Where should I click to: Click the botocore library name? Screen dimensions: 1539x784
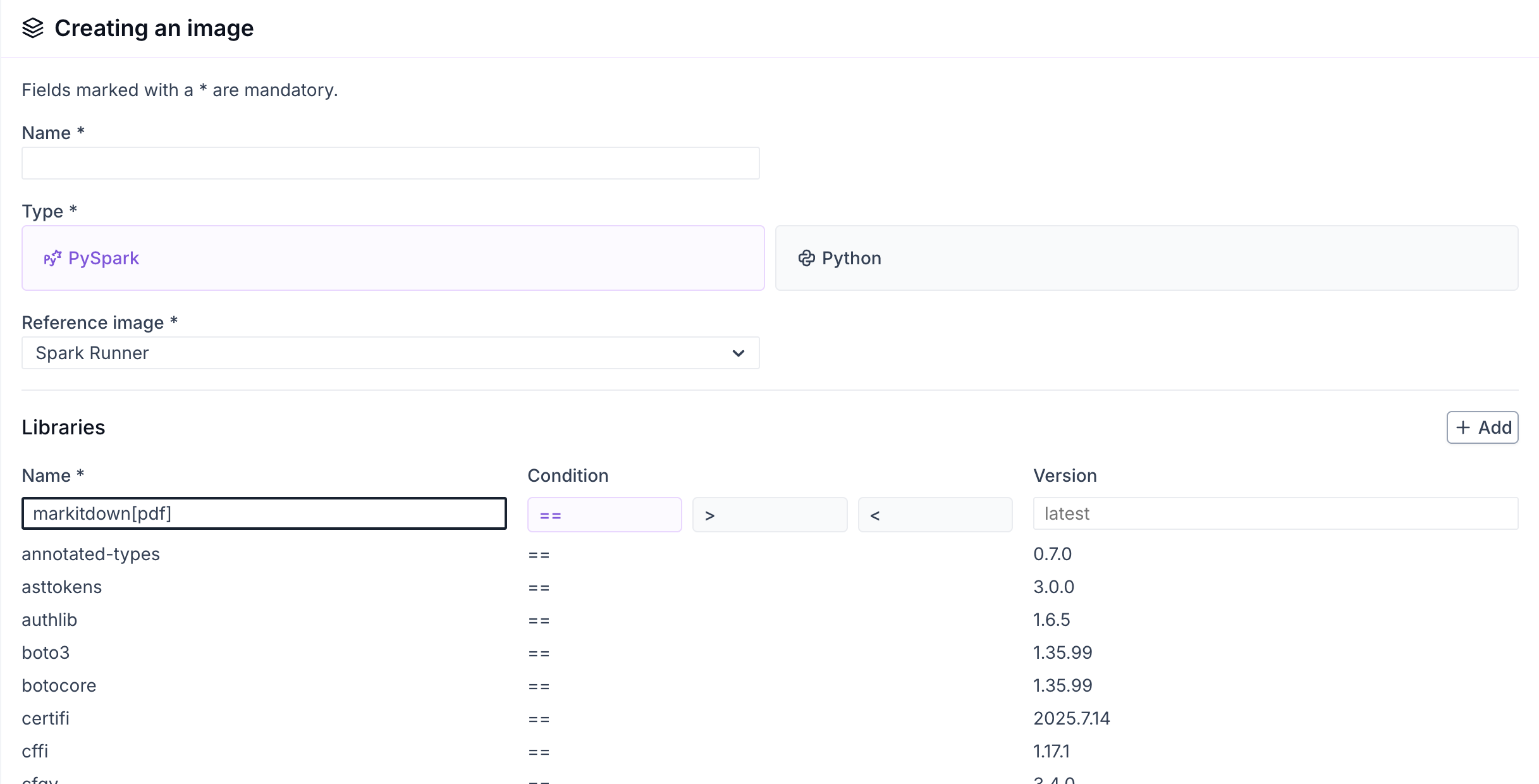[x=59, y=685]
